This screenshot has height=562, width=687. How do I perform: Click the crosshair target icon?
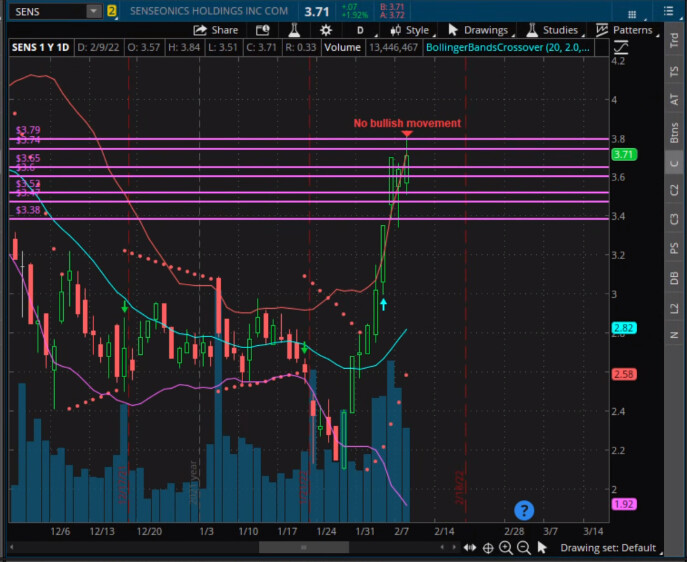tap(488, 548)
